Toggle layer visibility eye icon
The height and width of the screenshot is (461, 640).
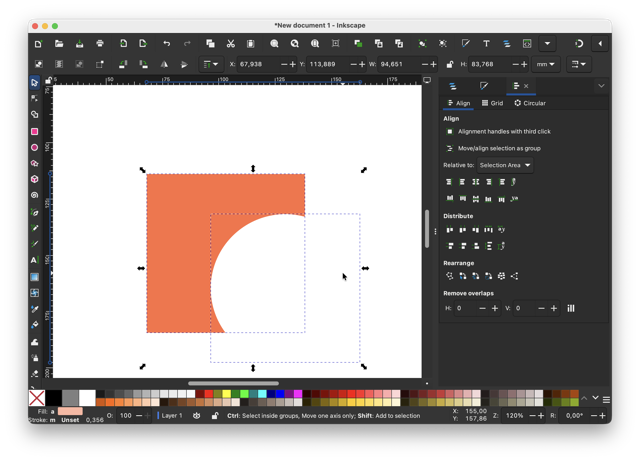(197, 416)
